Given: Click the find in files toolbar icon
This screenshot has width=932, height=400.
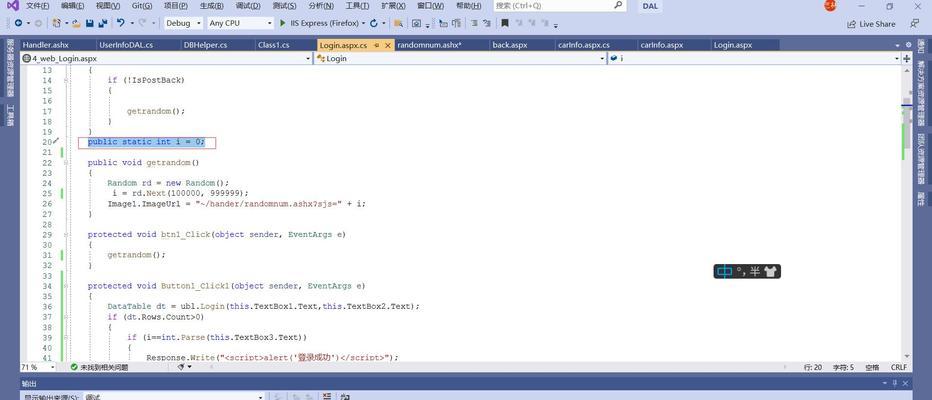Looking at the screenshot, I should pyautogui.click(x=398, y=23).
